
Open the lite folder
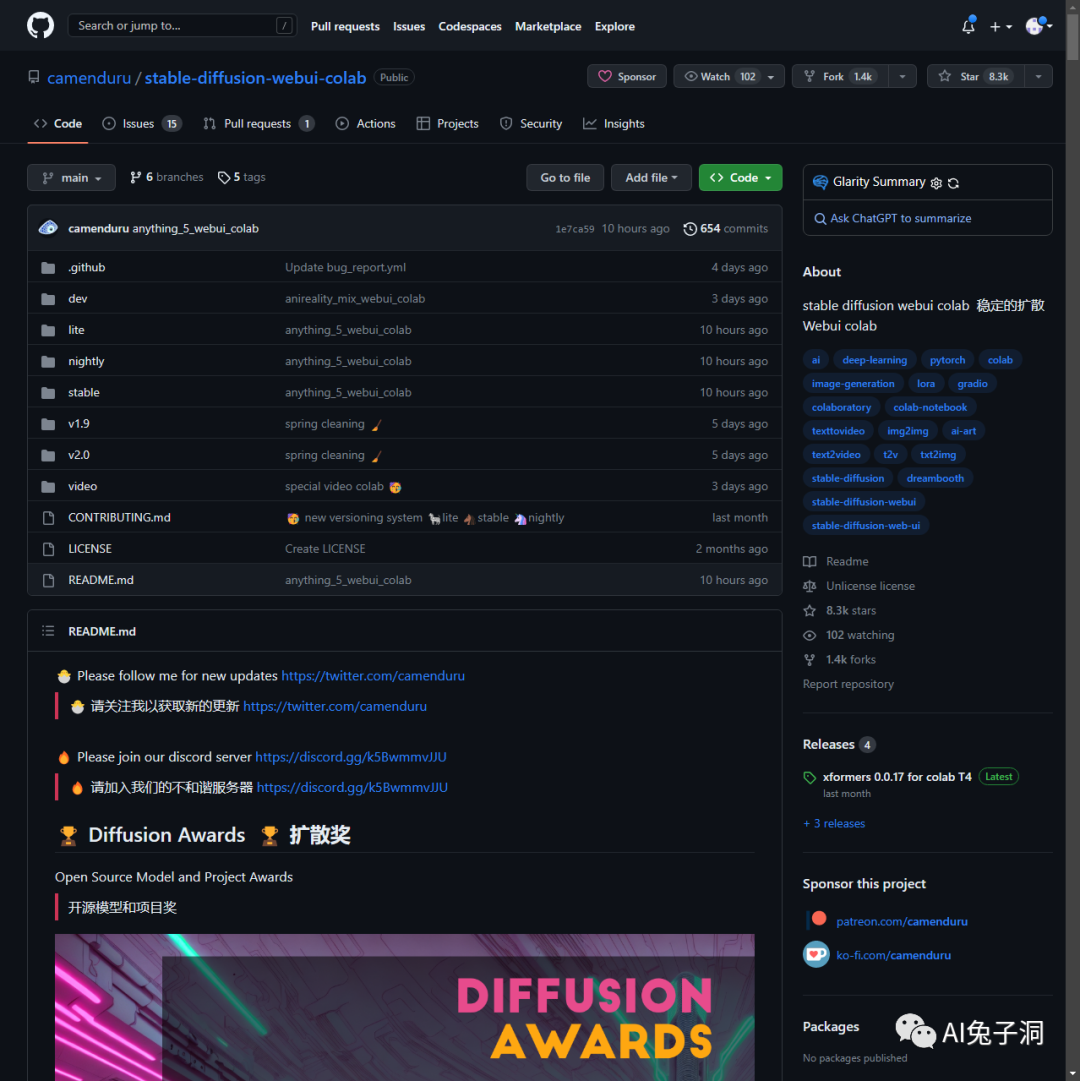click(x=77, y=330)
